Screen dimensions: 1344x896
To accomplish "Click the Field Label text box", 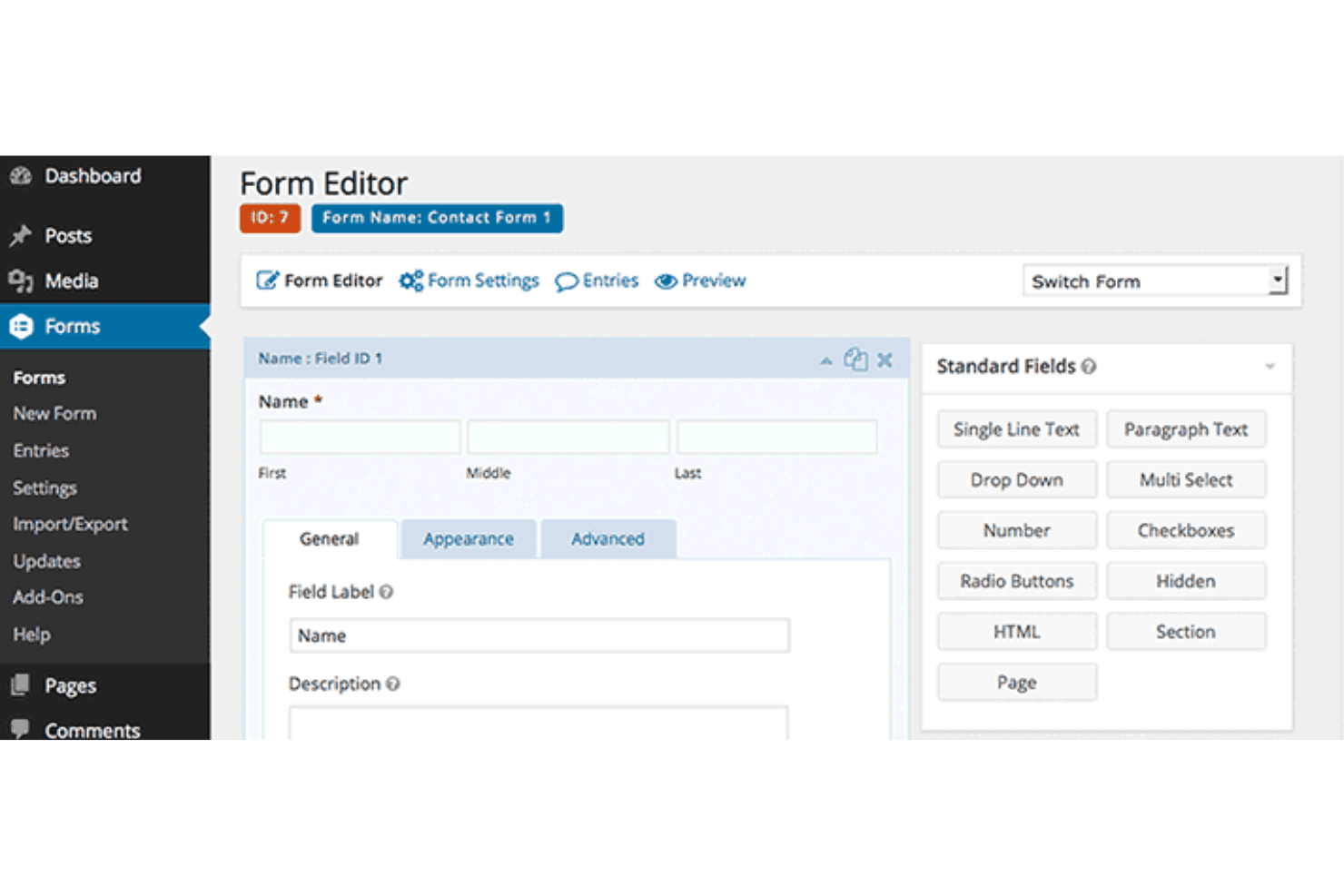I will click(539, 635).
